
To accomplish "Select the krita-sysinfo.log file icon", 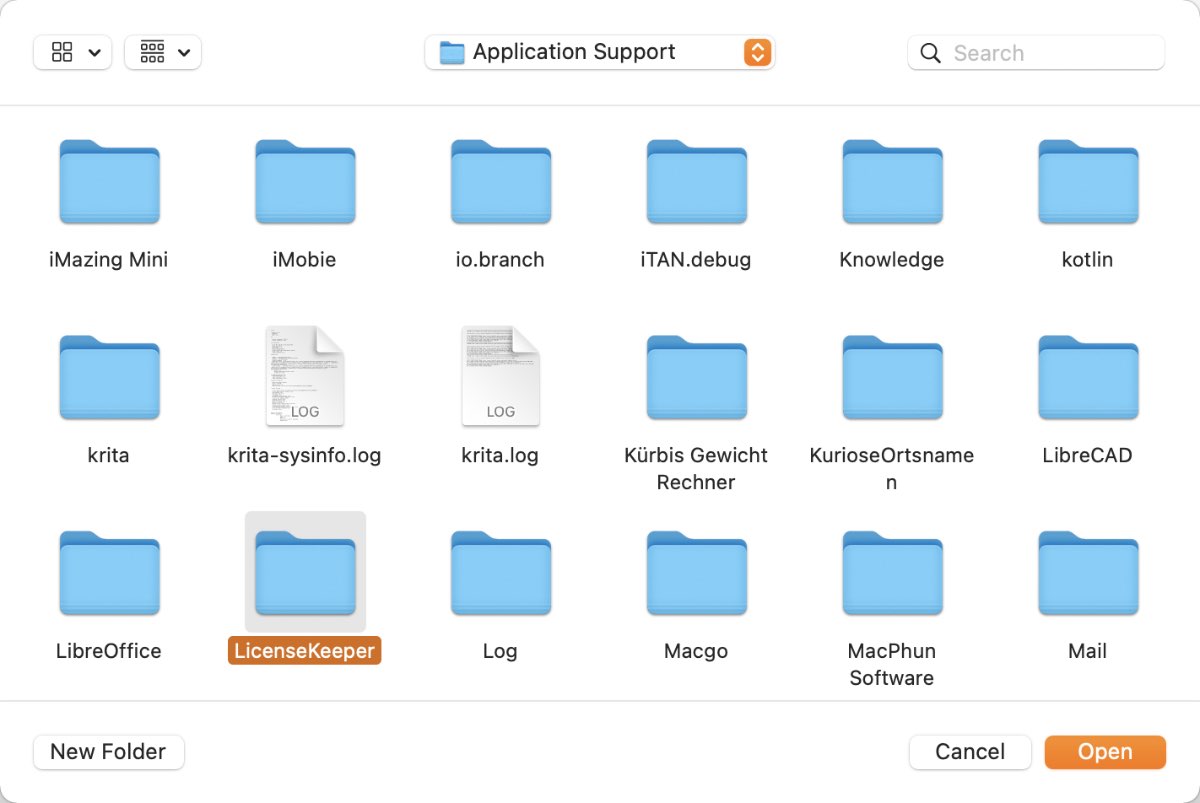I will (x=305, y=376).
